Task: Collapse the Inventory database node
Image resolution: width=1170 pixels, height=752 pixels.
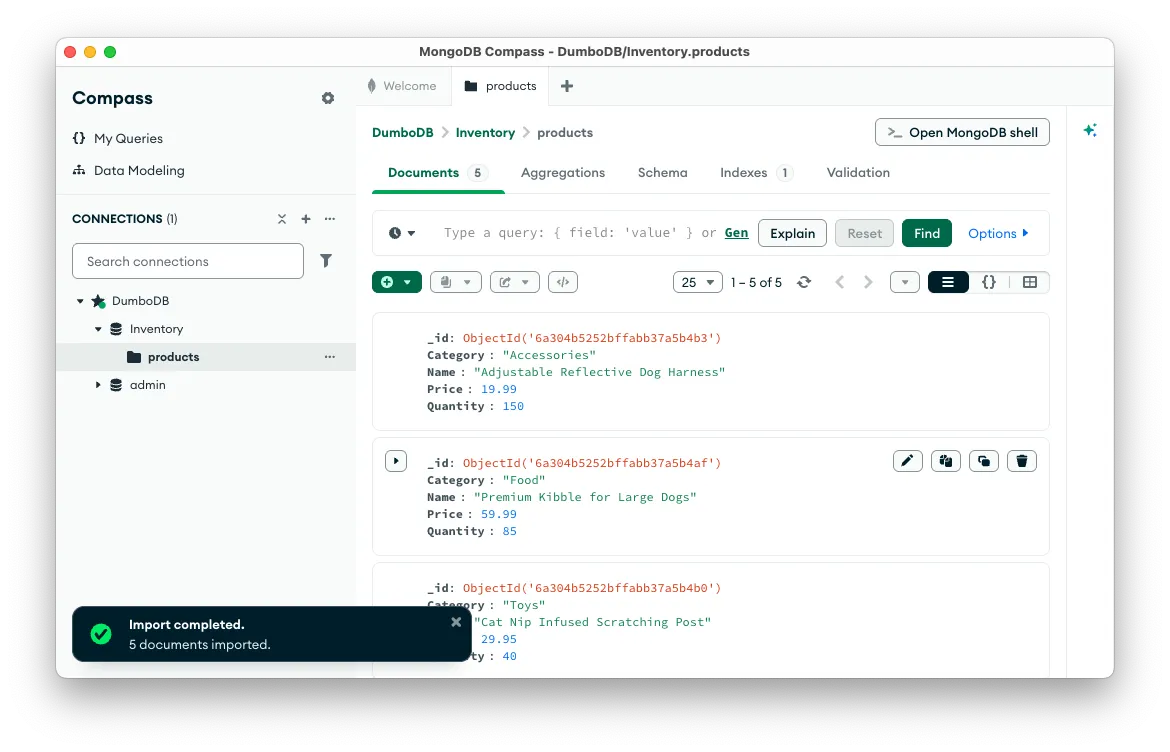Action: 98,330
